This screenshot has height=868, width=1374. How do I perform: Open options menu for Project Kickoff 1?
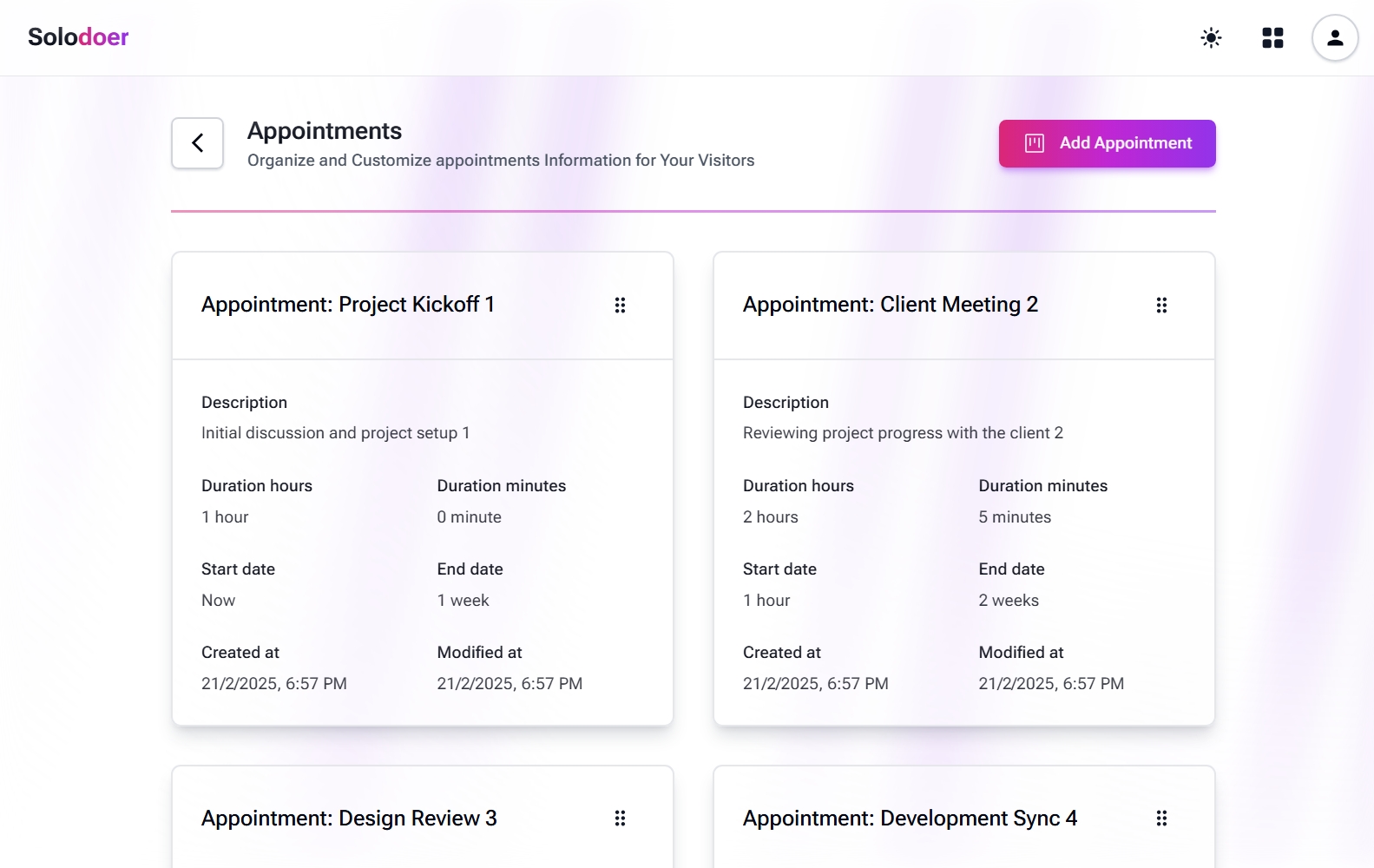pos(620,305)
